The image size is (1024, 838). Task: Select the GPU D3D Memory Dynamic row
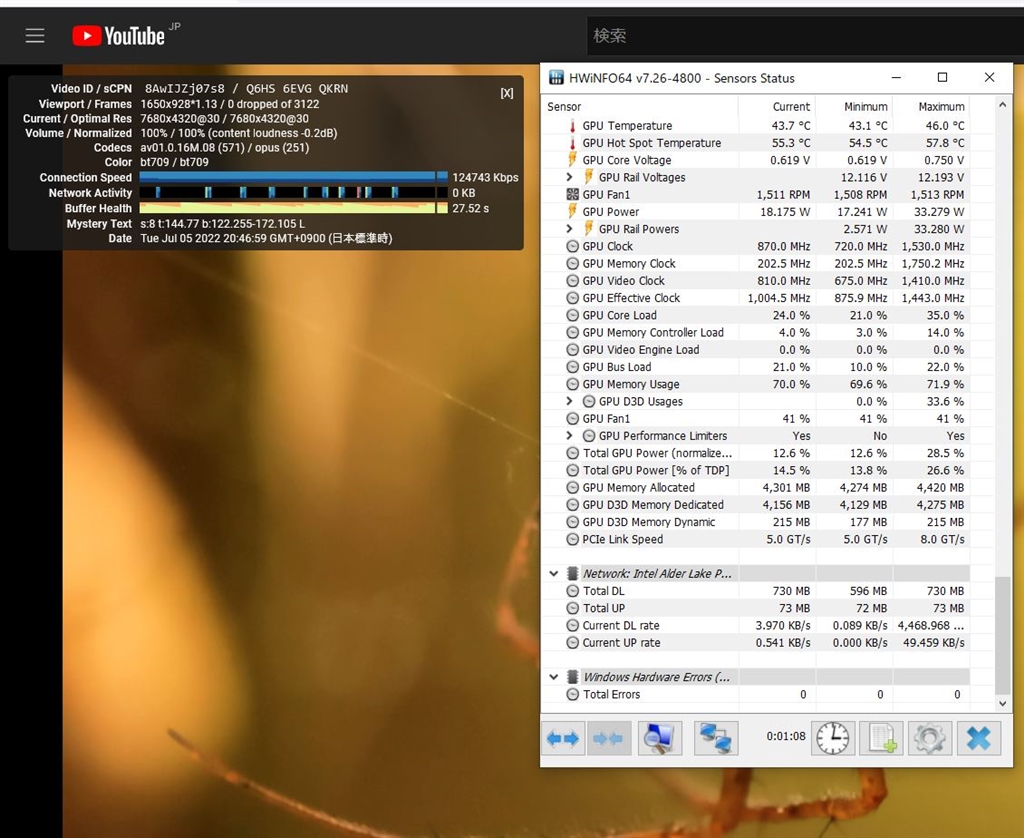click(756, 522)
